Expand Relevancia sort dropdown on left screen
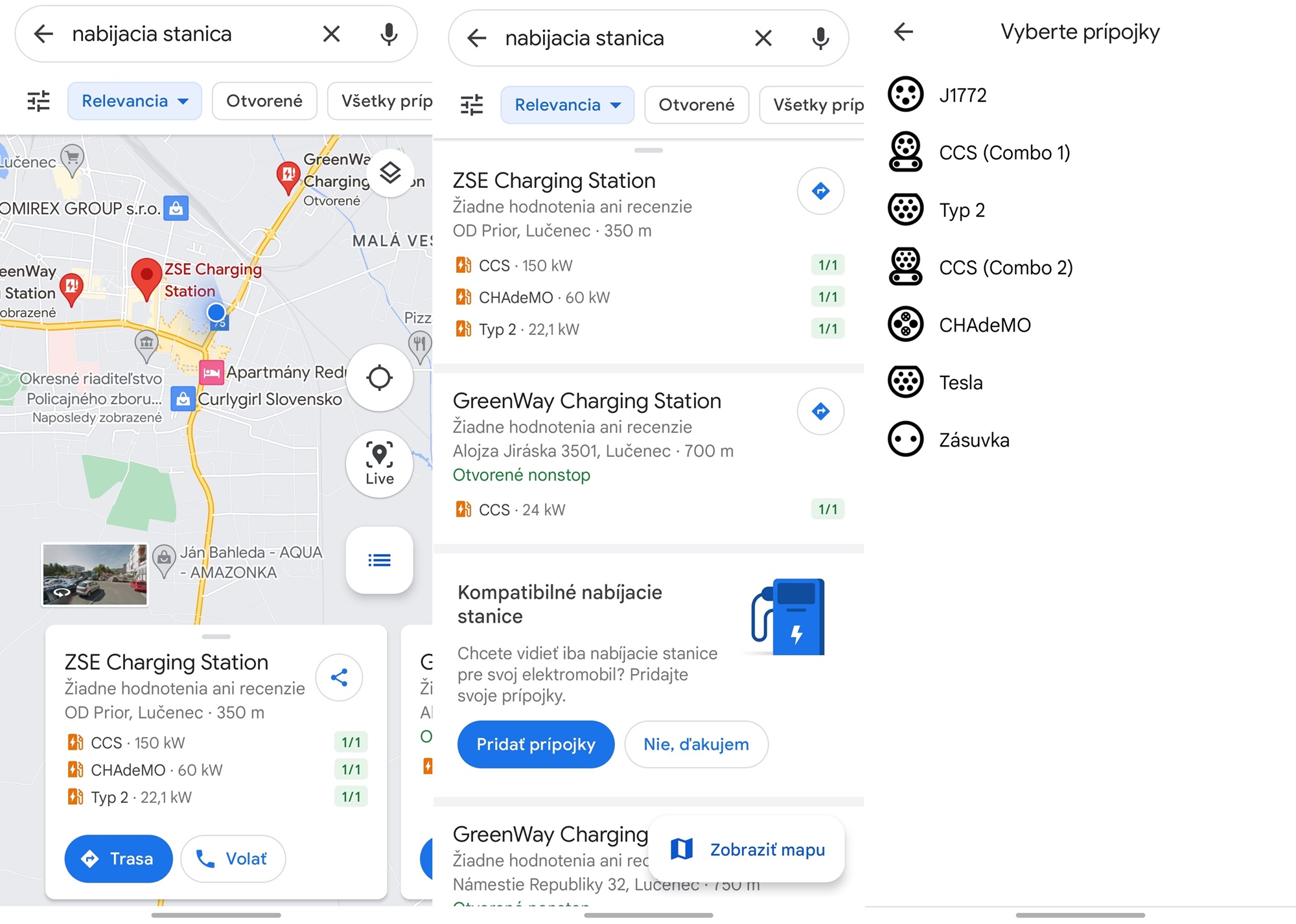 tap(135, 101)
